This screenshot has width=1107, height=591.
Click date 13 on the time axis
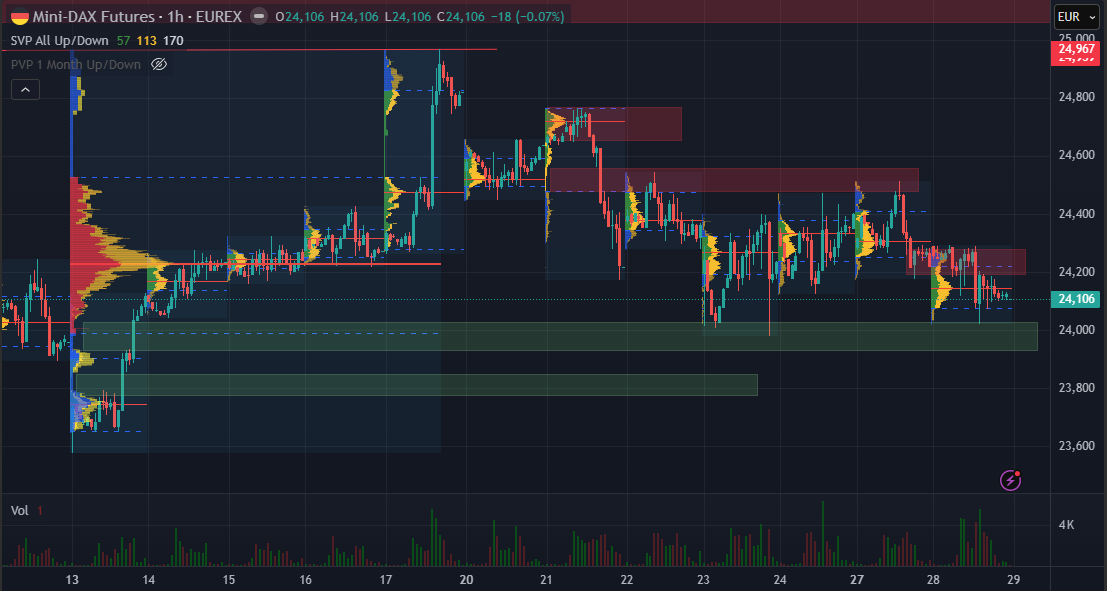point(72,579)
